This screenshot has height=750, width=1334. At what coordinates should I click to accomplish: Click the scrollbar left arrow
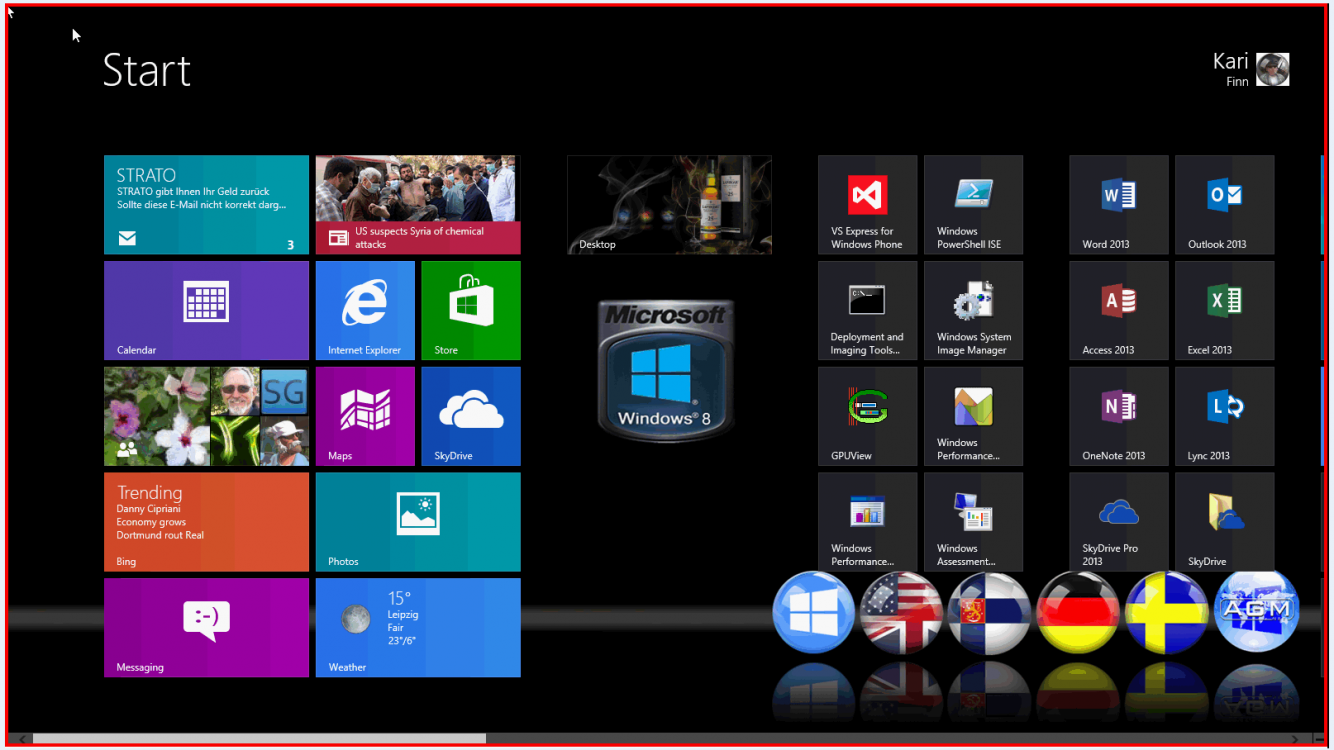coord(23,738)
